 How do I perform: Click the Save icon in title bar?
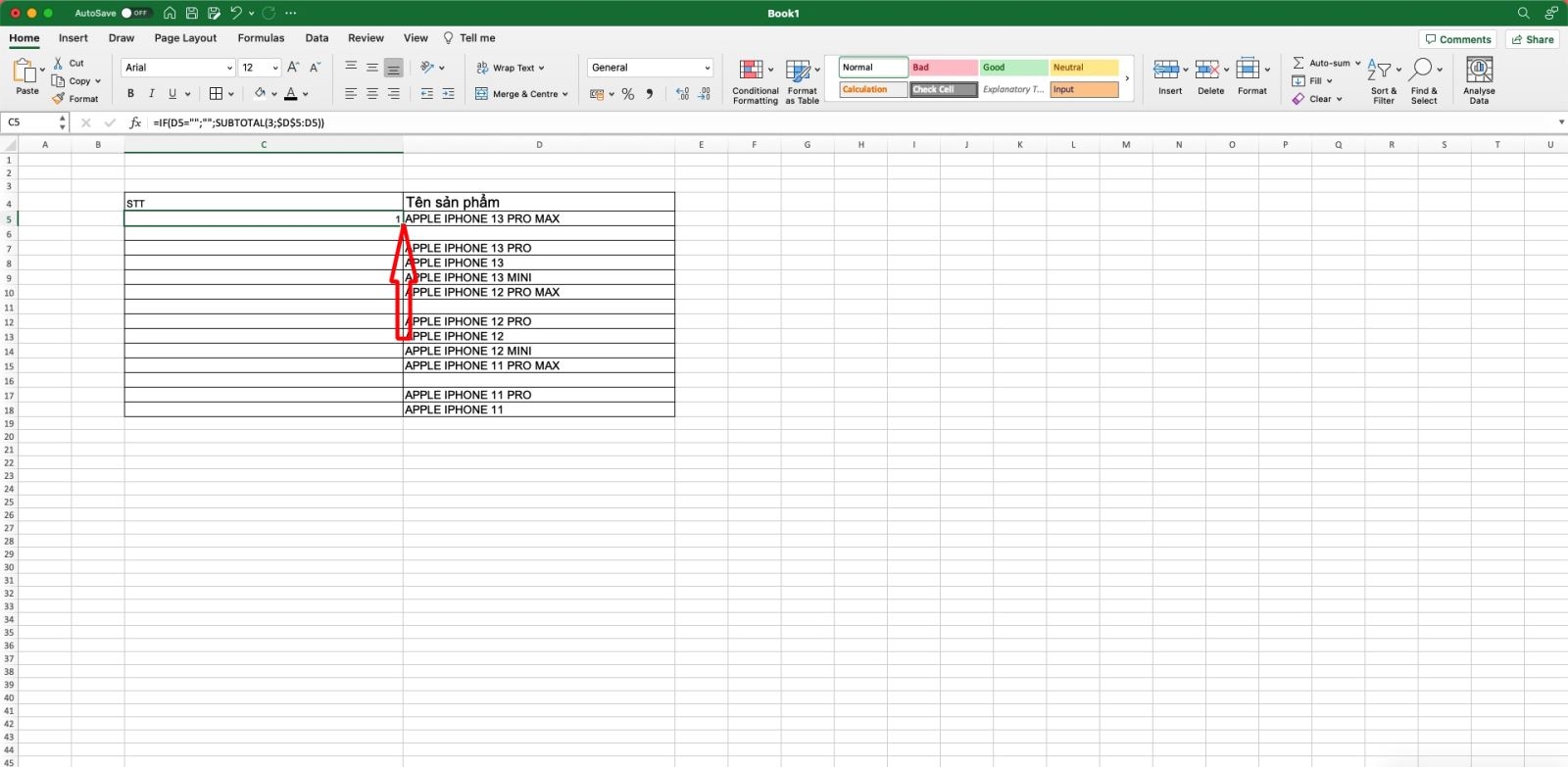192,13
